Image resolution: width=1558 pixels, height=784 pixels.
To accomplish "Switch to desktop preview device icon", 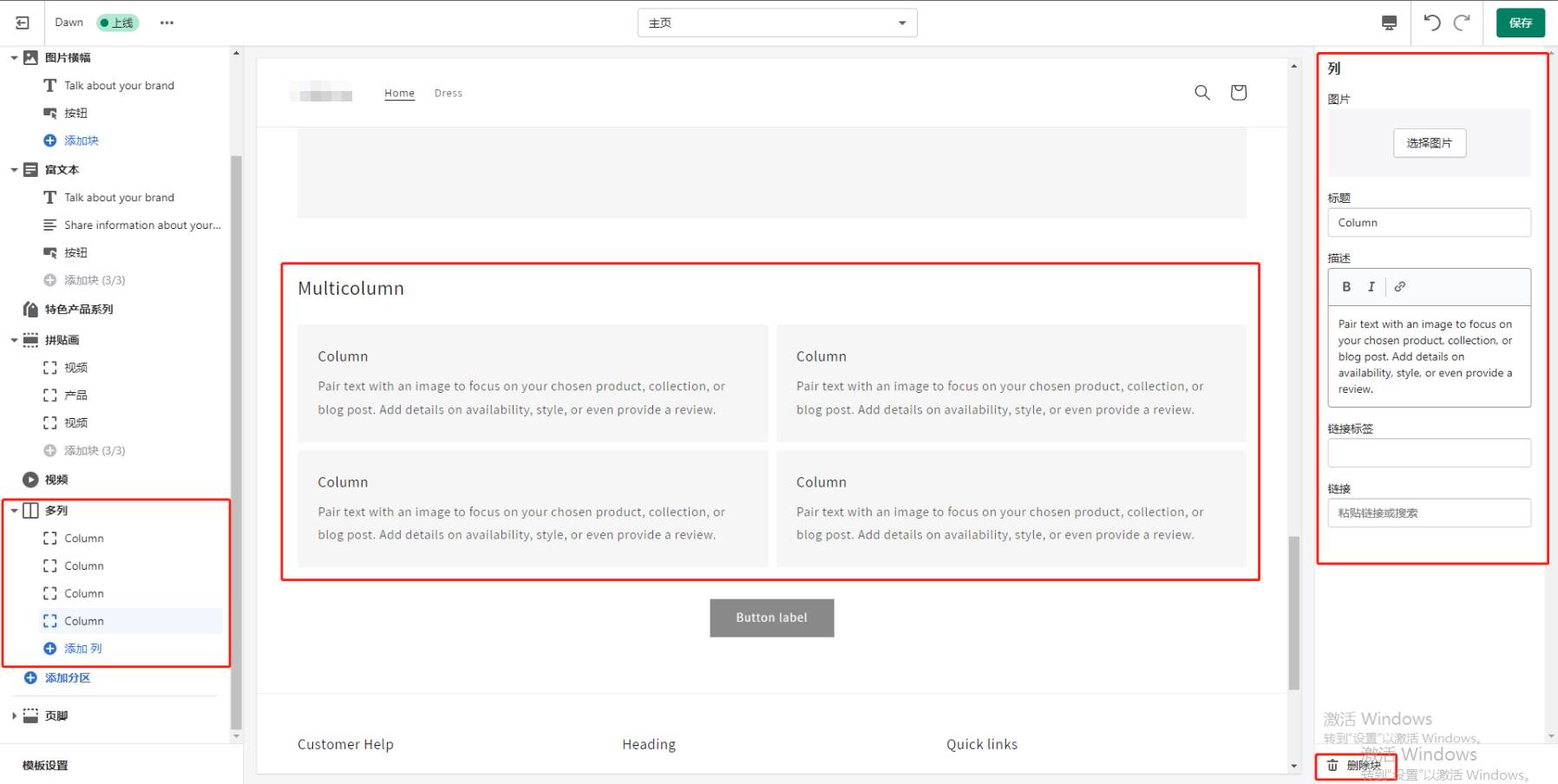I will (x=1389, y=23).
